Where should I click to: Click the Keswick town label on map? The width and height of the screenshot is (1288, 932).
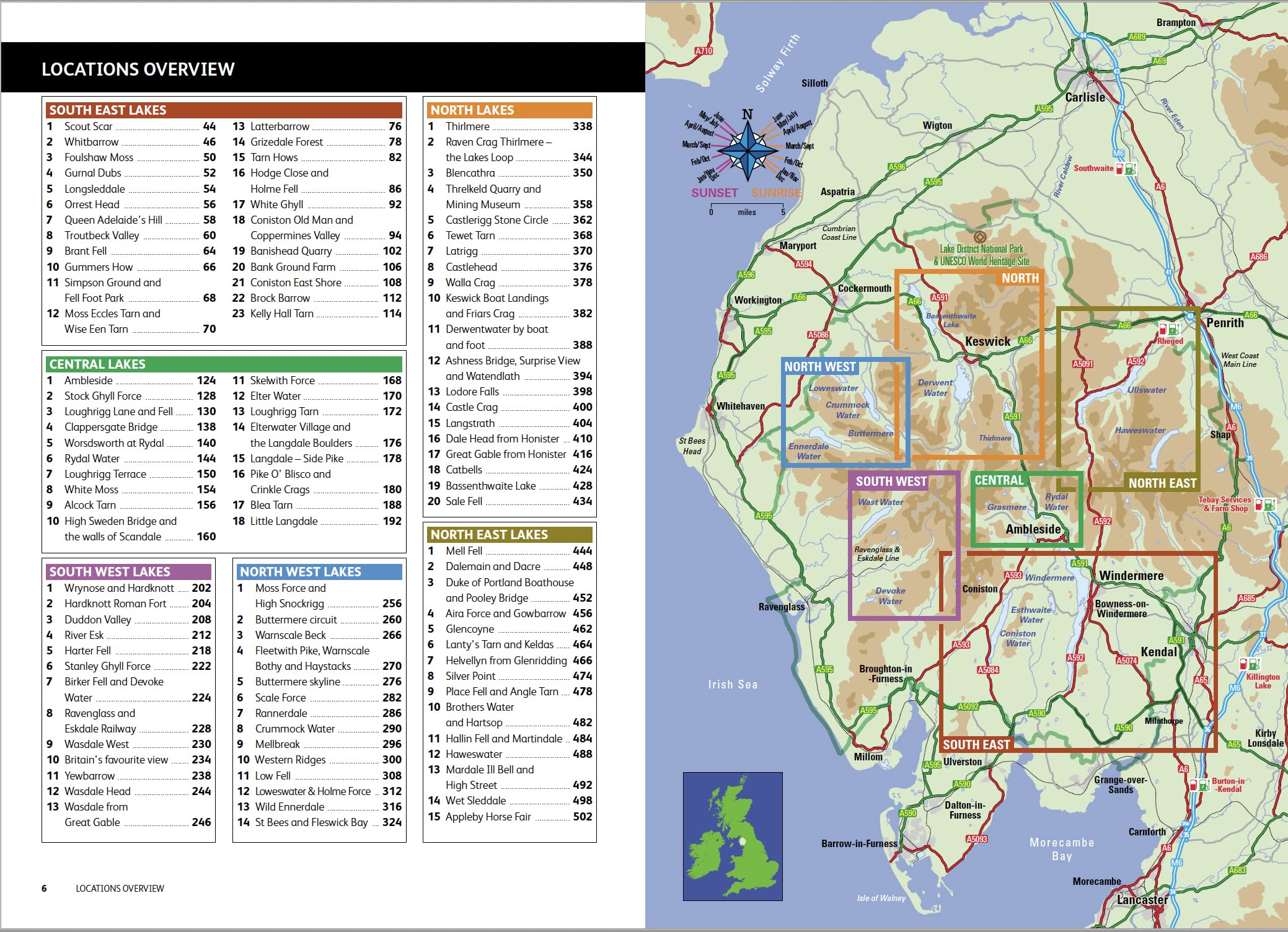[x=987, y=341]
